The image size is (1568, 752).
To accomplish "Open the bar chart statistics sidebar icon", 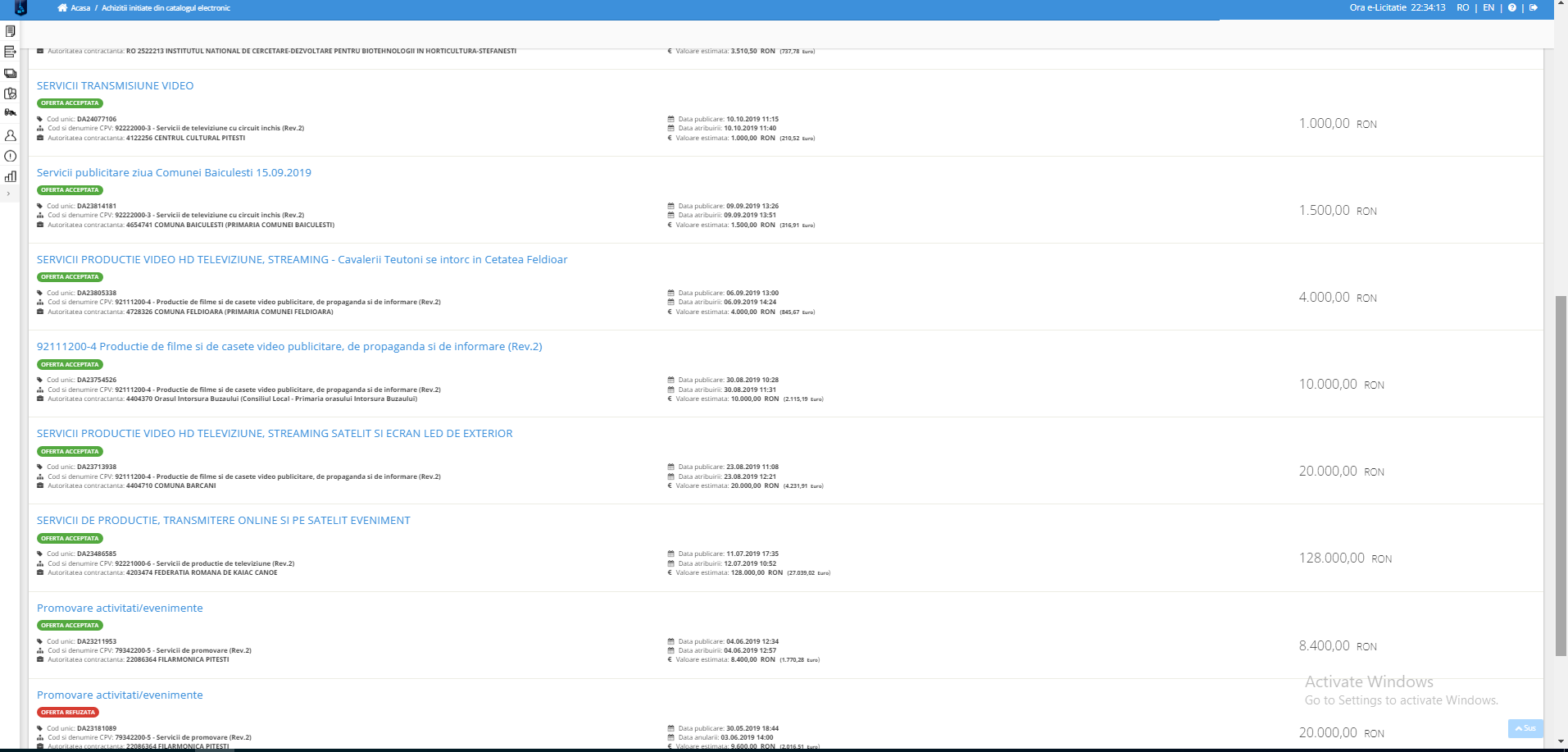I will [x=10, y=176].
